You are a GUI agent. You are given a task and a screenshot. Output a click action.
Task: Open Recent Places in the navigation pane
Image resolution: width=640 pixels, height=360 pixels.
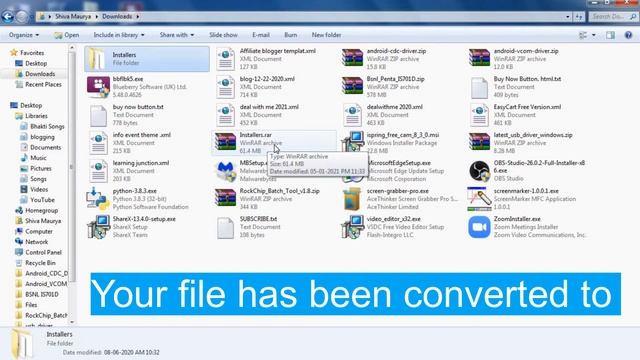coord(43,84)
